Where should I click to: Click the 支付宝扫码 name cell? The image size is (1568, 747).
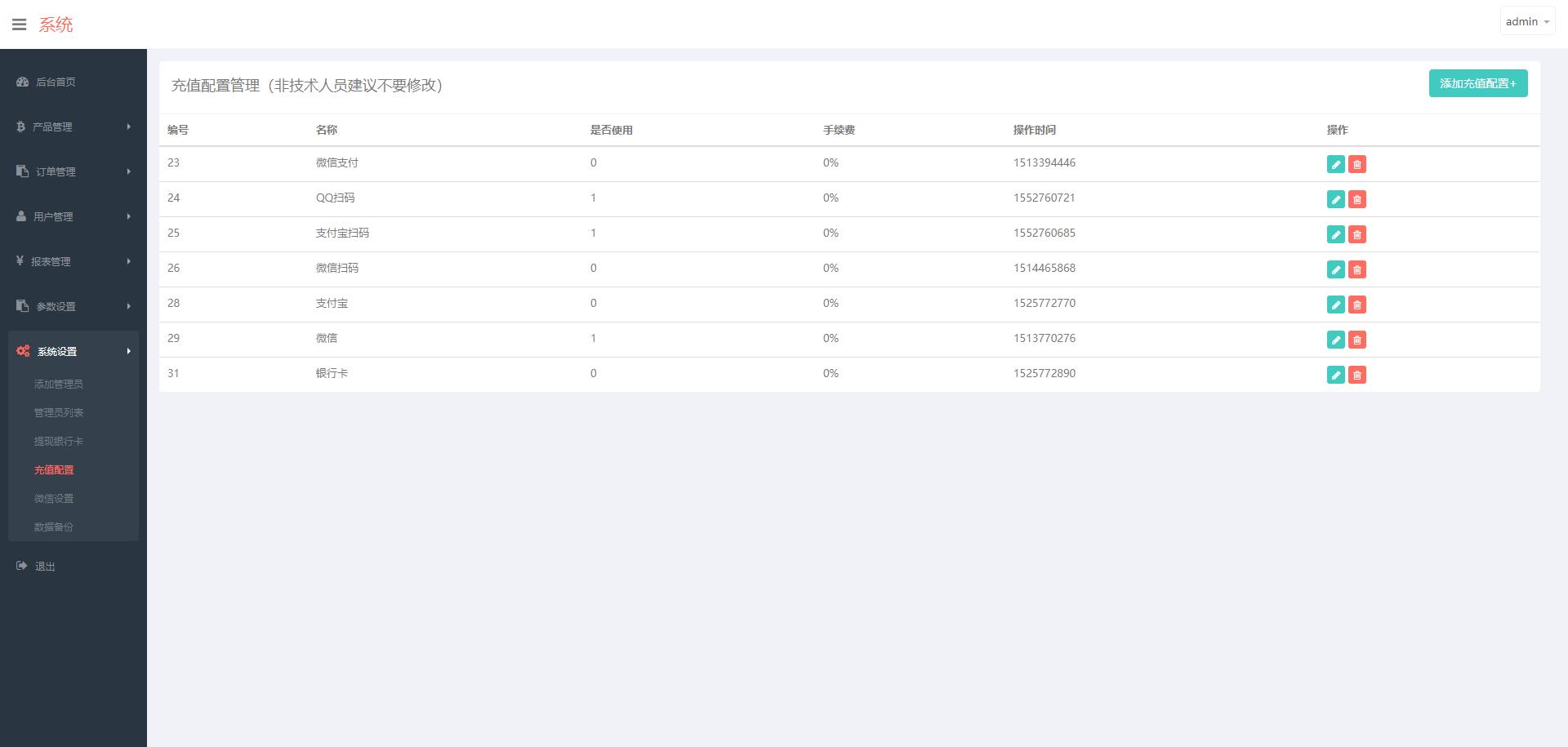[x=342, y=233]
